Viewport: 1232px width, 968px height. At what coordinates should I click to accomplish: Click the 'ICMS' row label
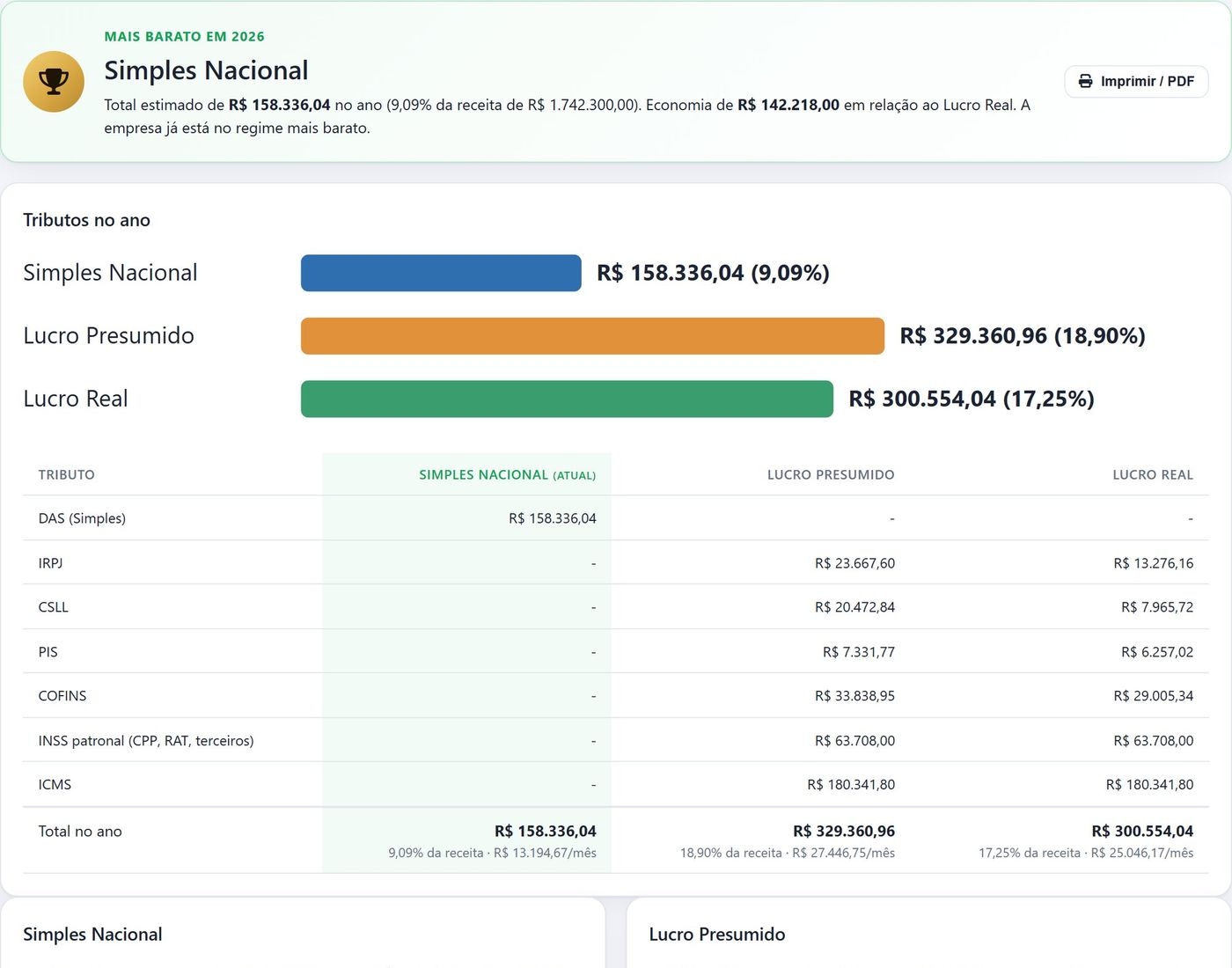[x=55, y=785]
